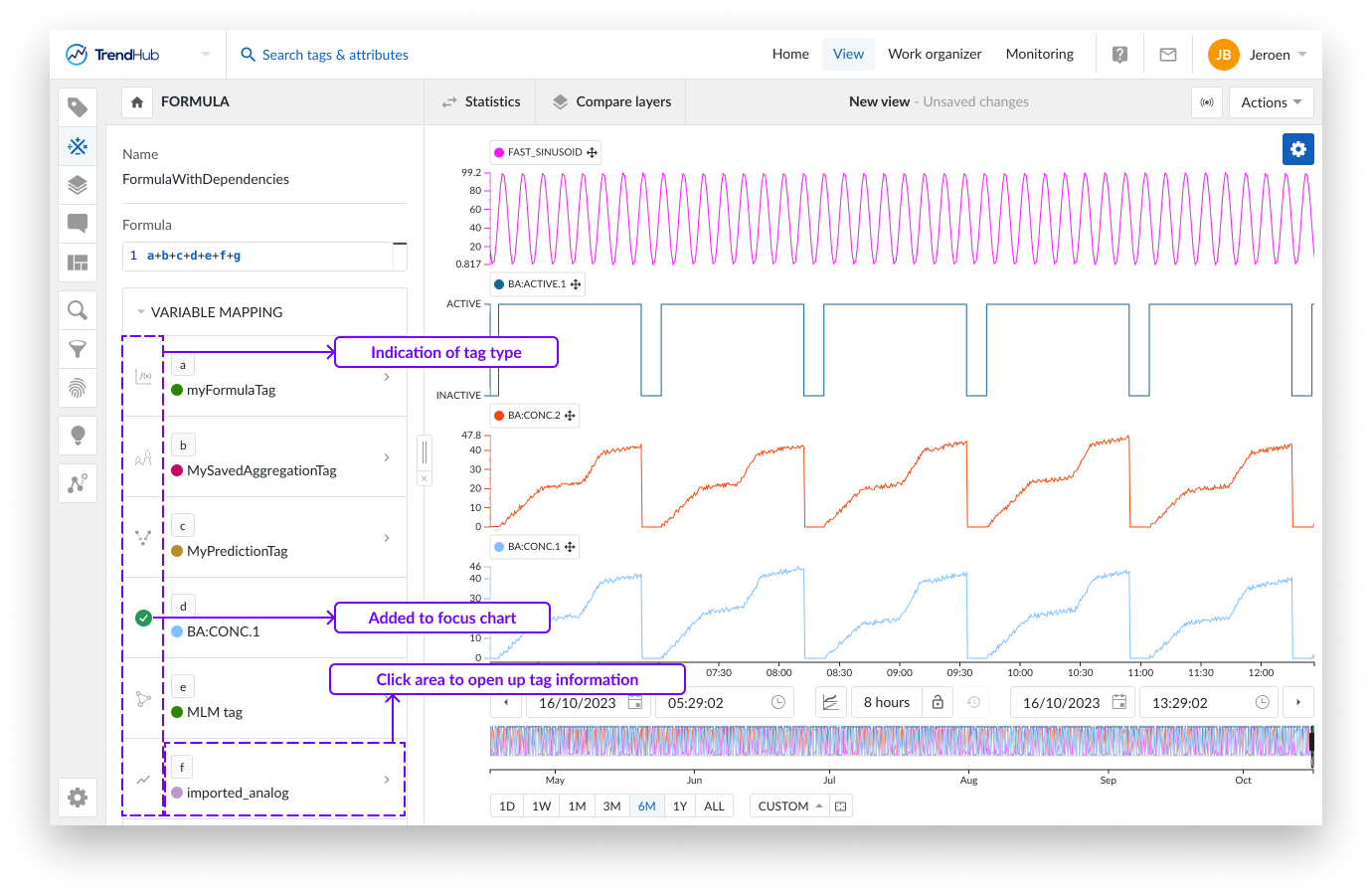Viewport: 1372px width, 895px height.
Task: Click the search magnifier icon in sidebar
Action: tap(78, 309)
